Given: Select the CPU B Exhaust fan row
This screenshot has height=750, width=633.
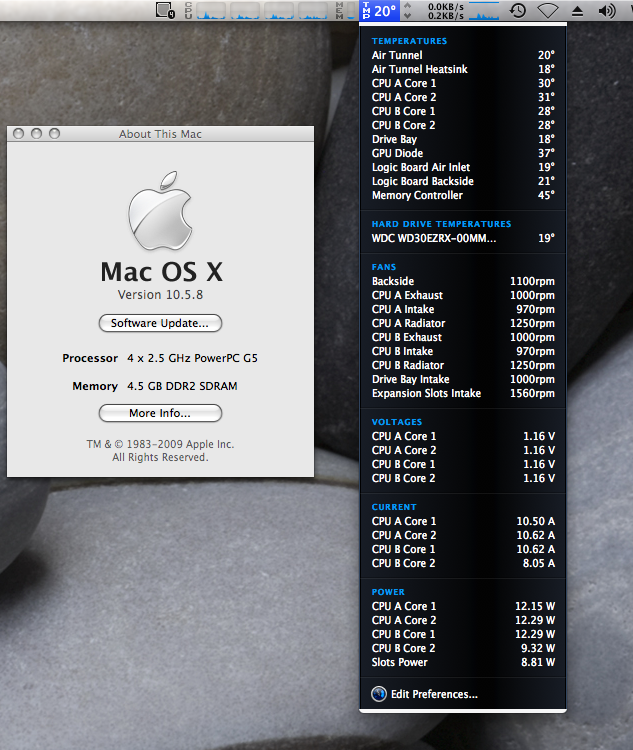Looking at the screenshot, I should (463, 337).
